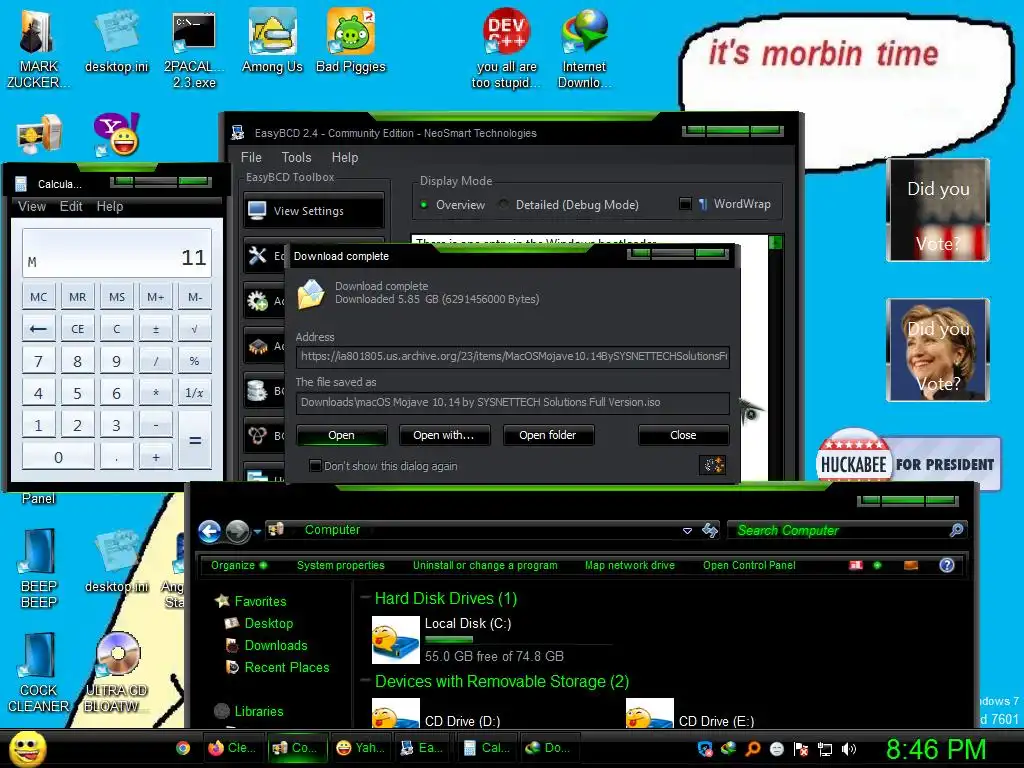Click the Chrome icon on taskbar
This screenshot has height=768, width=1024.
(x=183, y=748)
